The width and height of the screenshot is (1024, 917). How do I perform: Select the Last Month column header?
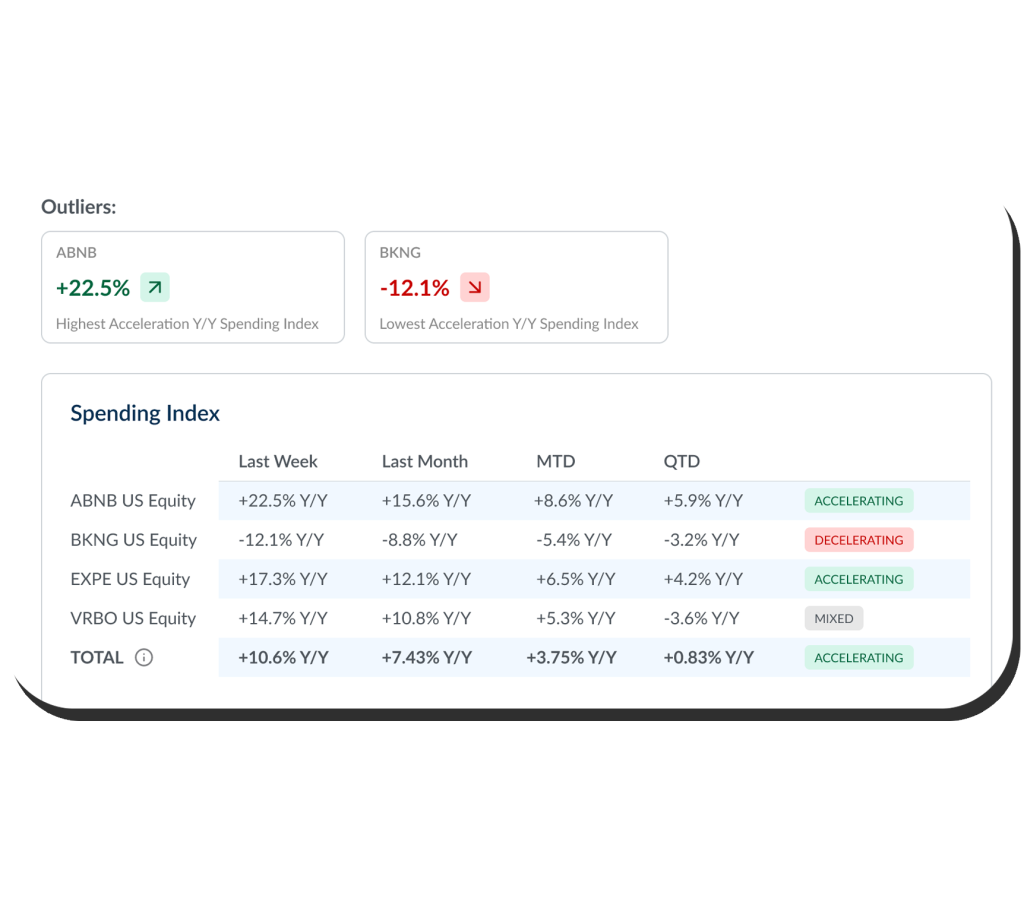[424, 461]
